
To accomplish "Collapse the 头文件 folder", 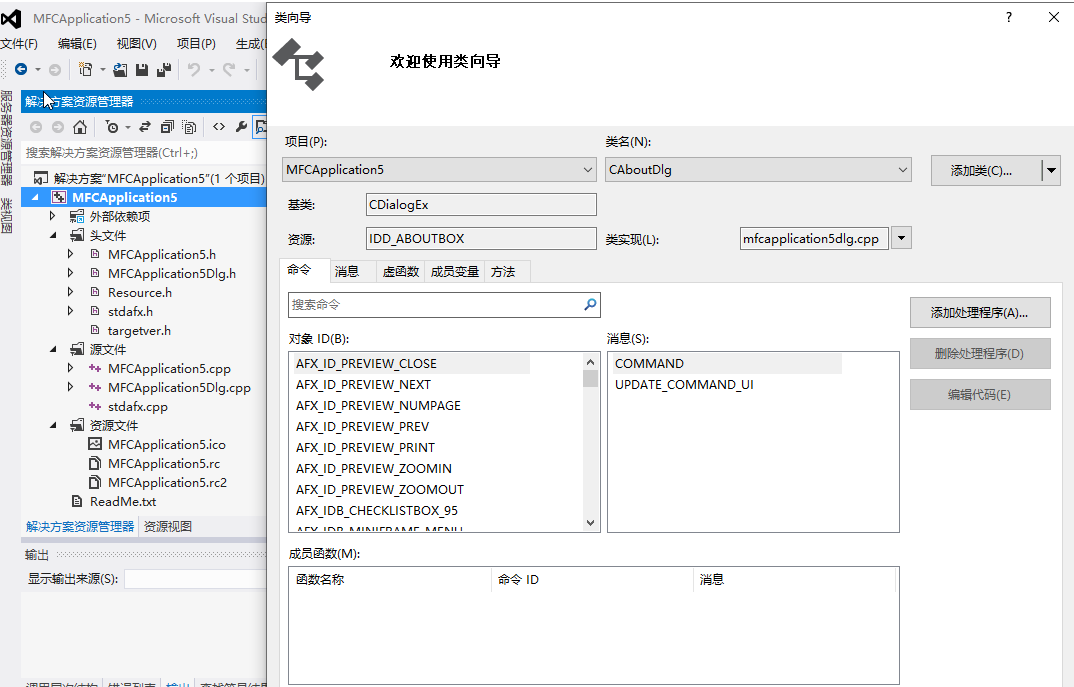I will pos(53,236).
